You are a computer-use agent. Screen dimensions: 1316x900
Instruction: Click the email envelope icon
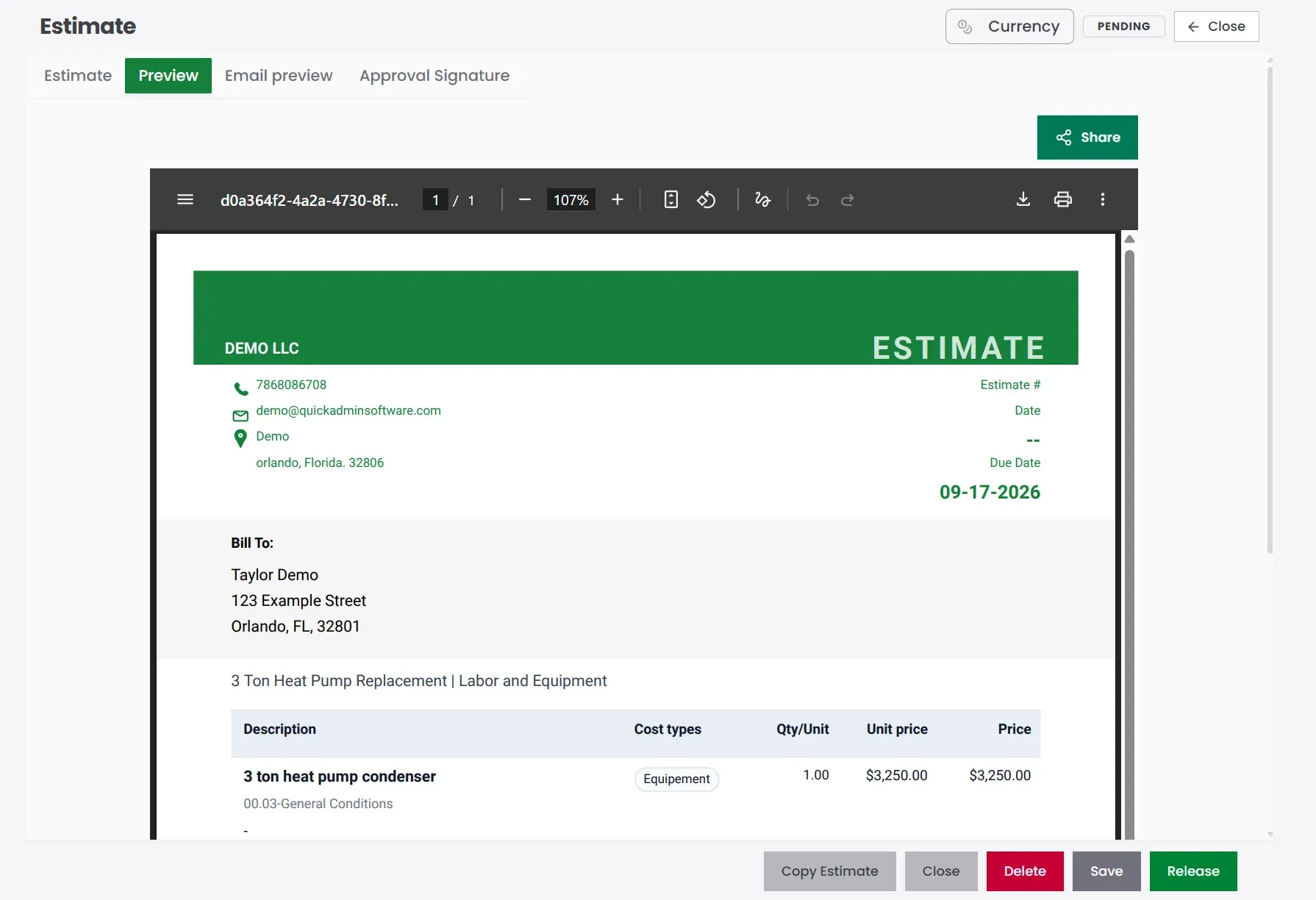point(240,415)
